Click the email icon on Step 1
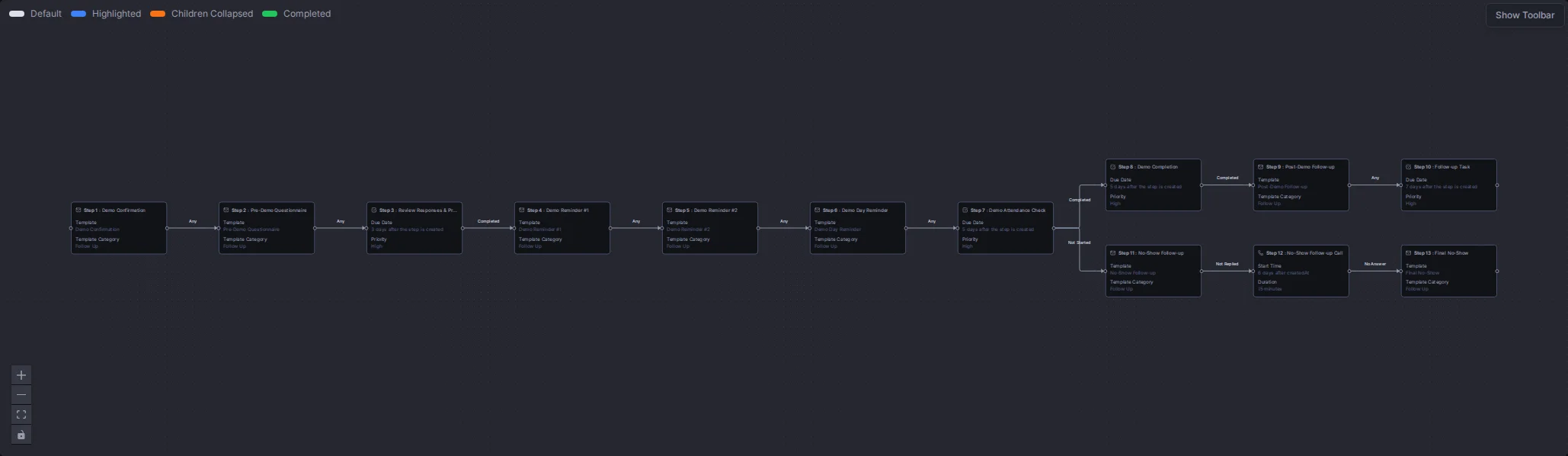This screenshot has width=1568, height=456. [78, 210]
